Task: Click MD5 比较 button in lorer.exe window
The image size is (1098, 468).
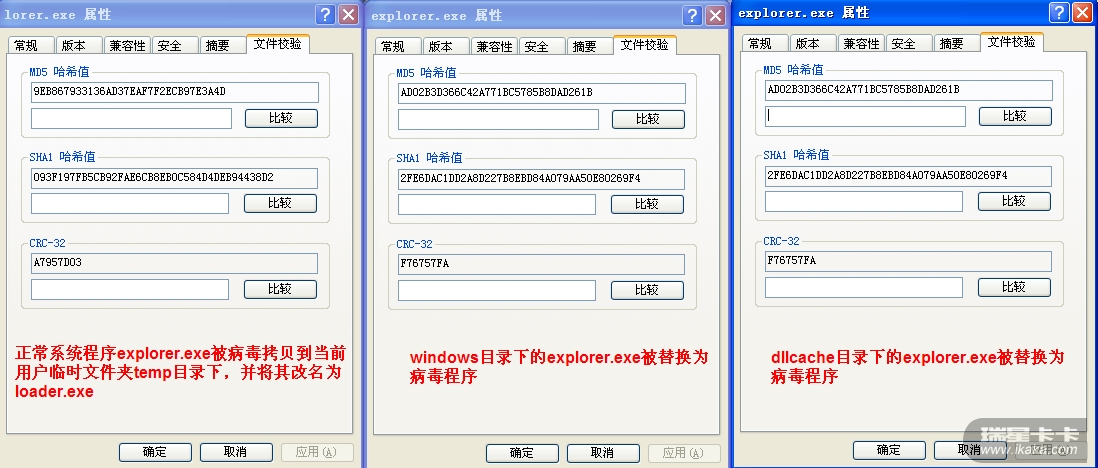Action: point(281,118)
